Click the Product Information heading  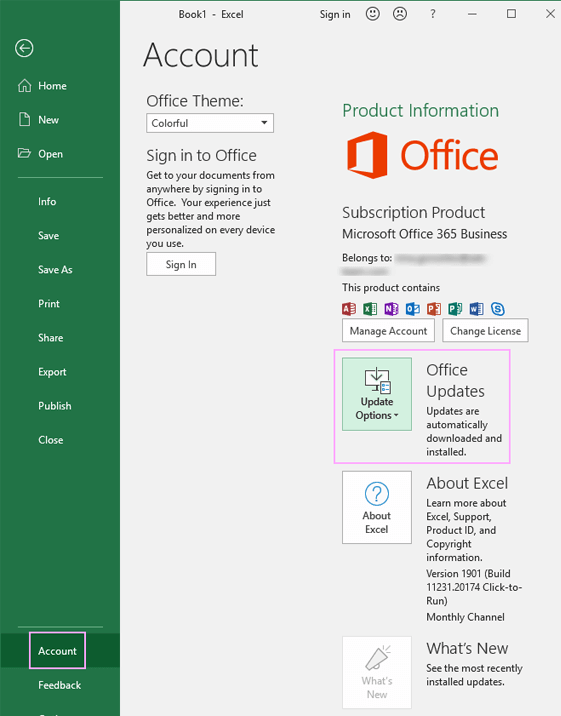coord(420,111)
